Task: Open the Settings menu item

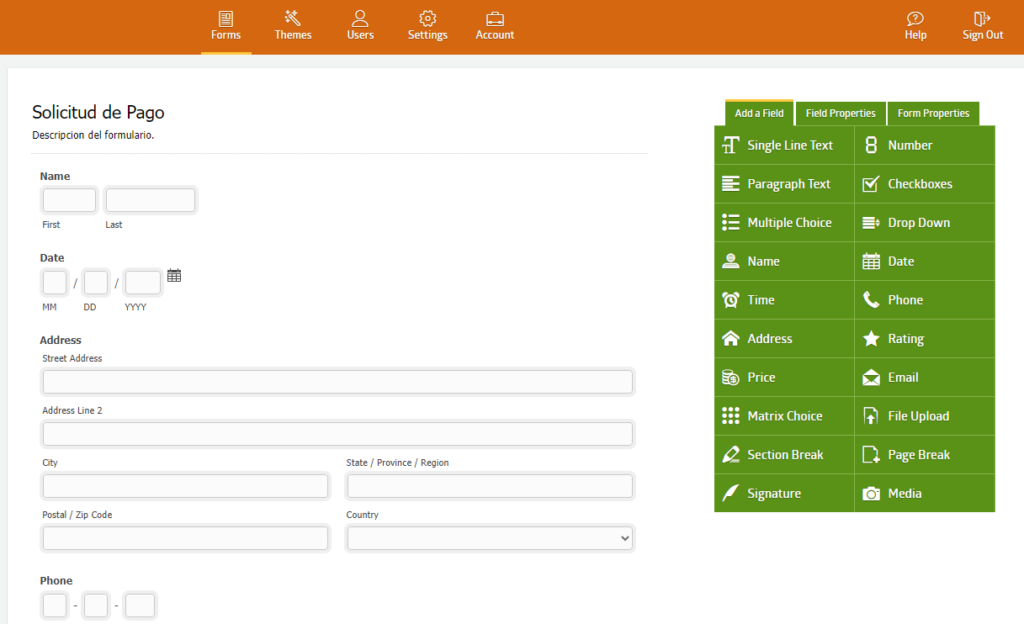Action: [x=427, y=26]
